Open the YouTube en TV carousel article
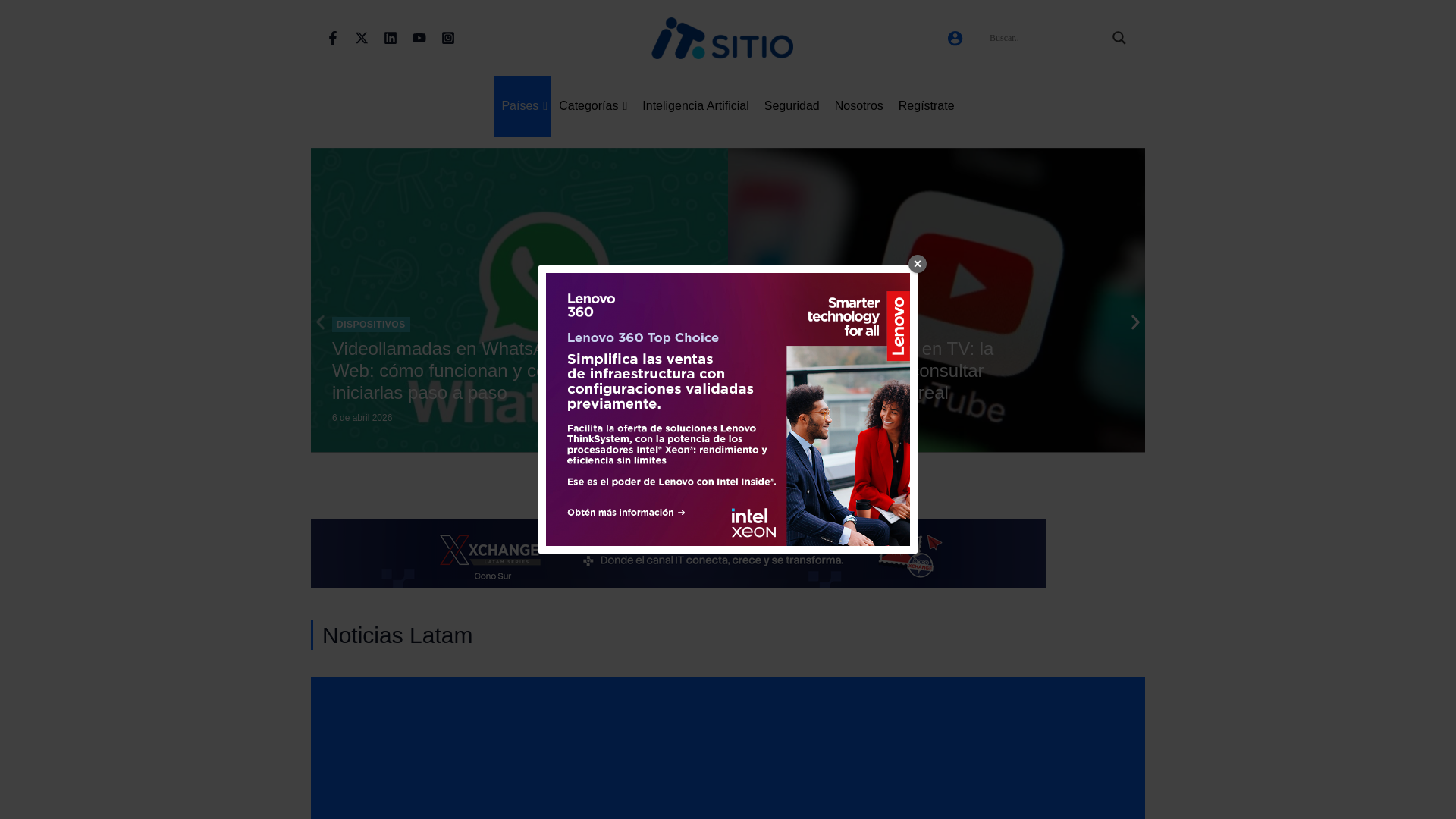Image resolution: width=1456 pixels, height=819 pixels. click(x=956, y=371)
